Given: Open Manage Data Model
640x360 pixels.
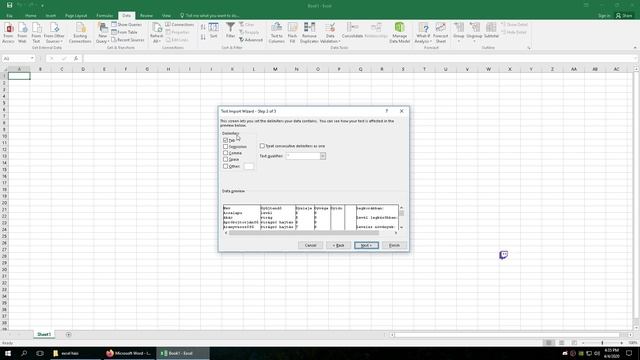Looking at the screenshot, I should (x=400, y=33).
